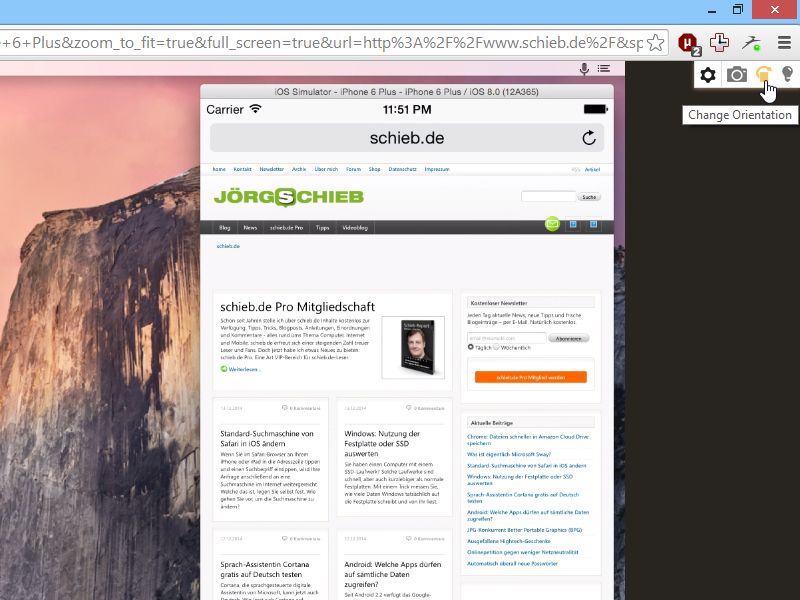Open sidebar link 'Was ist eigentlich Microsoft Sway?'
The height and width of the screenshot is (600, 800).
point(509,454)
